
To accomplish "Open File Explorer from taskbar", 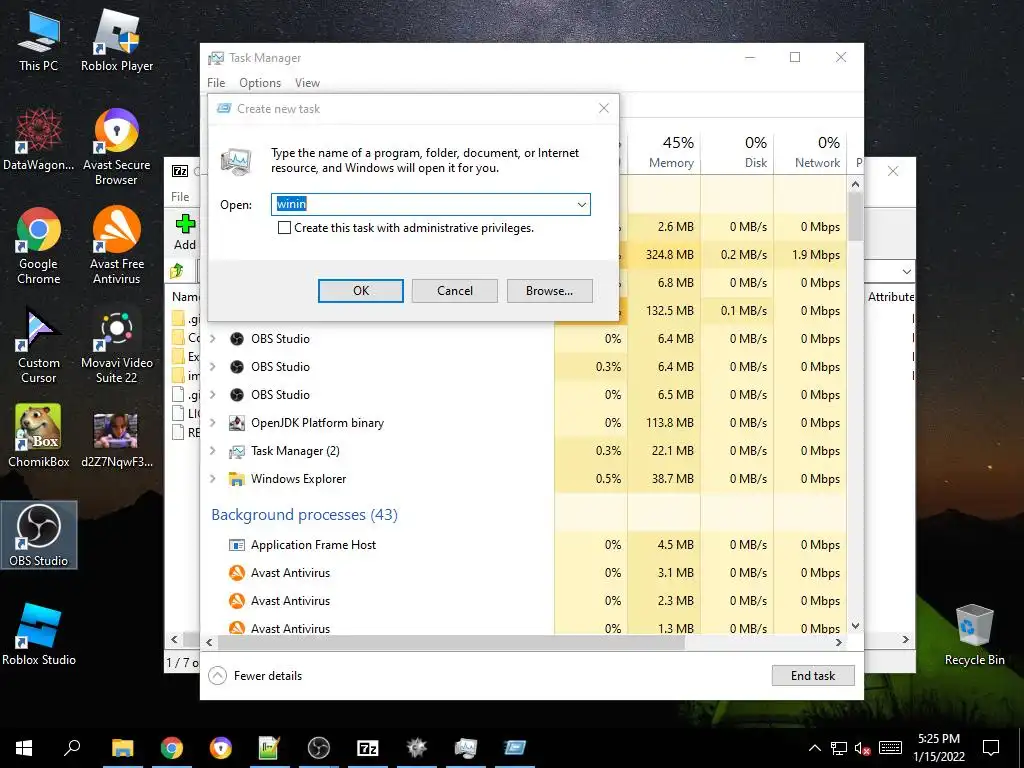I will (x=122, y=748).
